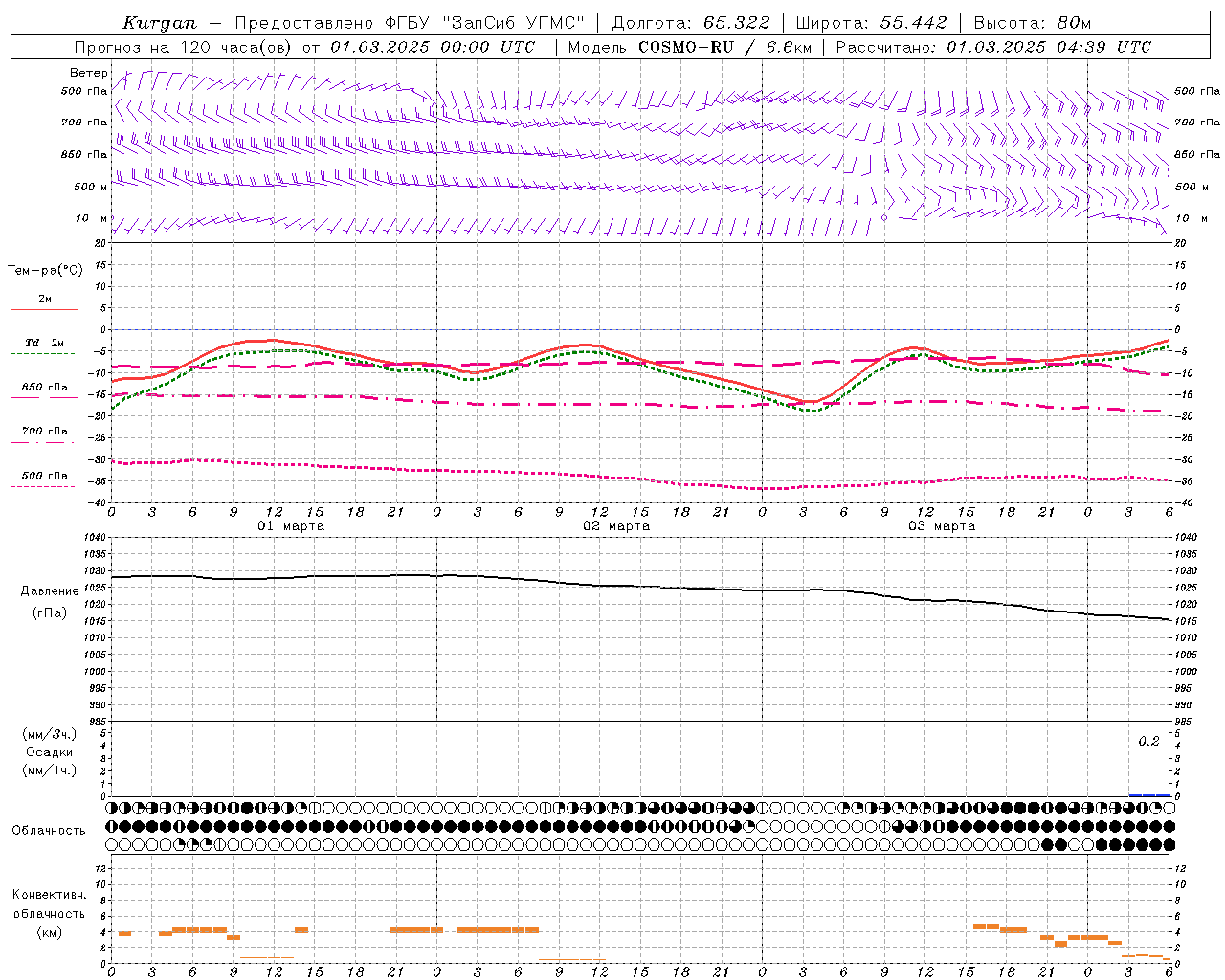Click 20 on the left temperature axis

(100, 243)
